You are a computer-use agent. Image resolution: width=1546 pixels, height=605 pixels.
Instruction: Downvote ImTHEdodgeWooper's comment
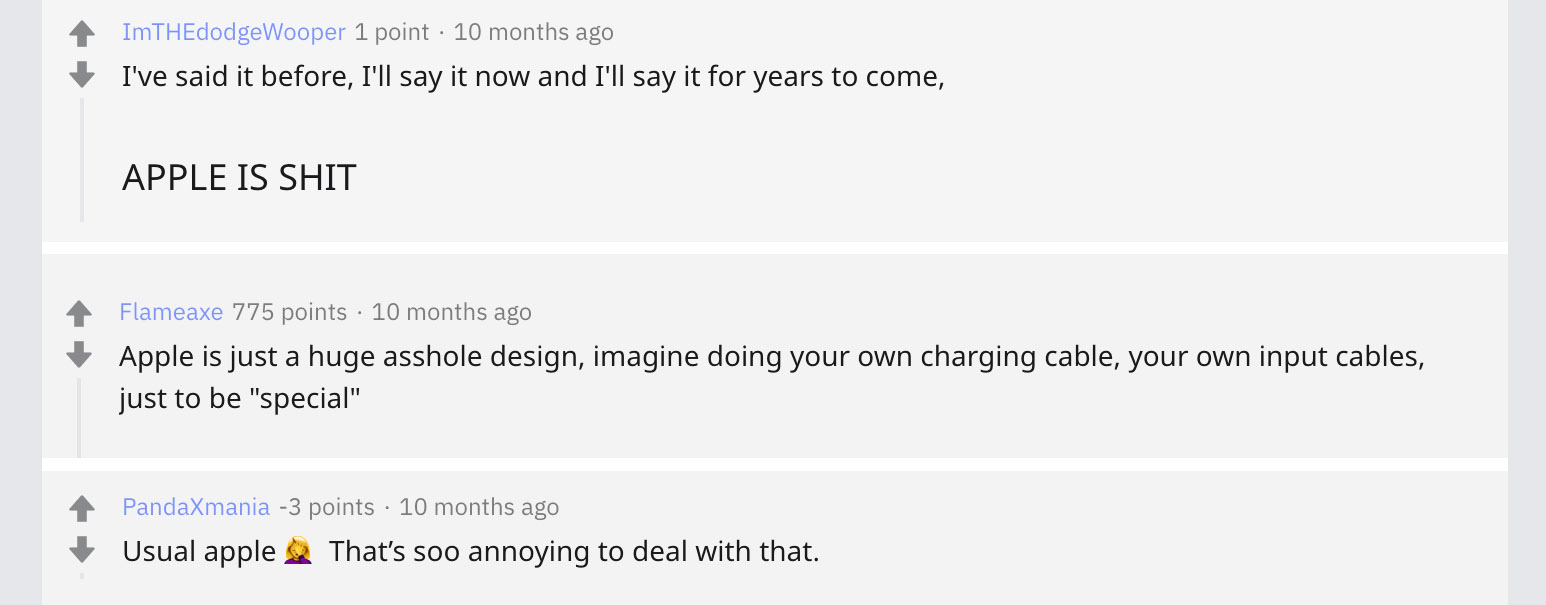point(82,74)
